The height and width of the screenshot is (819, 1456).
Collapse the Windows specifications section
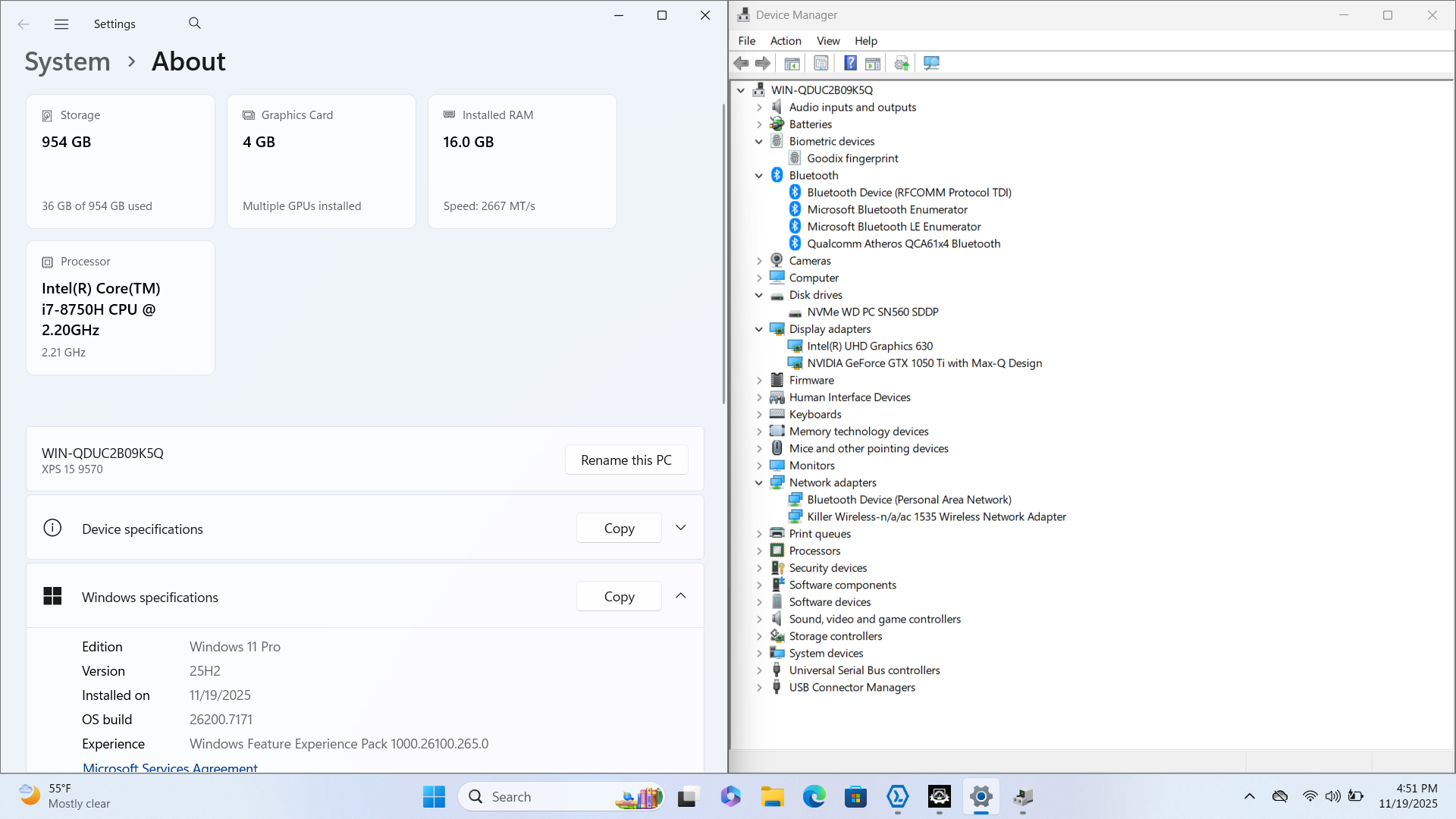point(680,596)
